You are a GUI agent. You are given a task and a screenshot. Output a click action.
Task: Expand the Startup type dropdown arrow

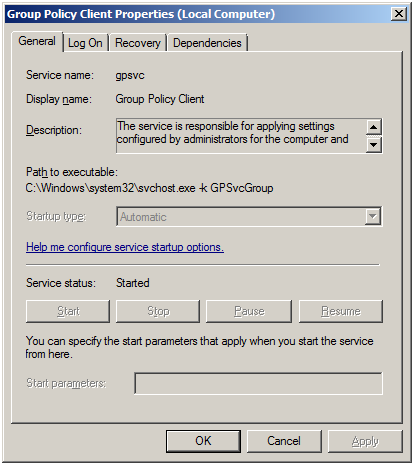[372, 216]
